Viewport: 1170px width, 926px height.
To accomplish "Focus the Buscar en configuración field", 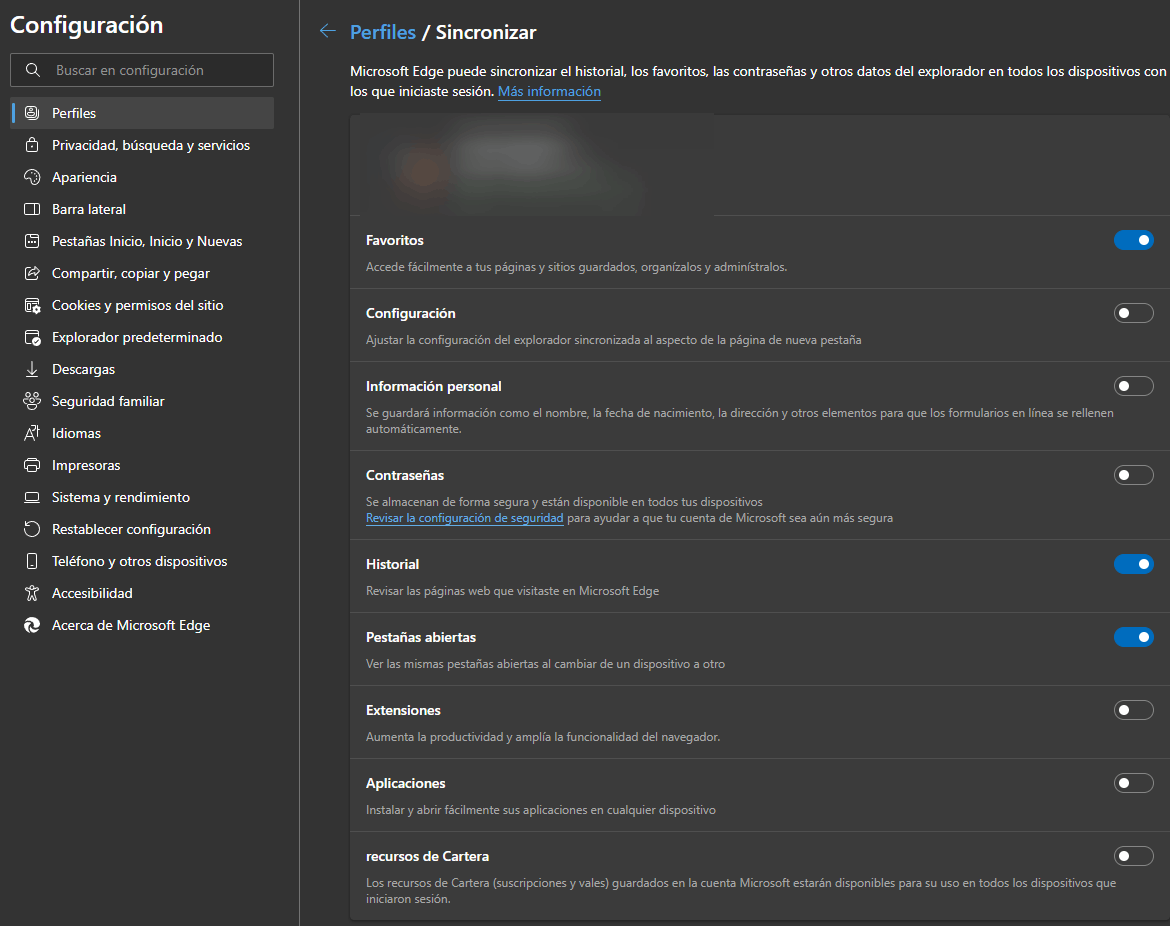I will (142, 70).
